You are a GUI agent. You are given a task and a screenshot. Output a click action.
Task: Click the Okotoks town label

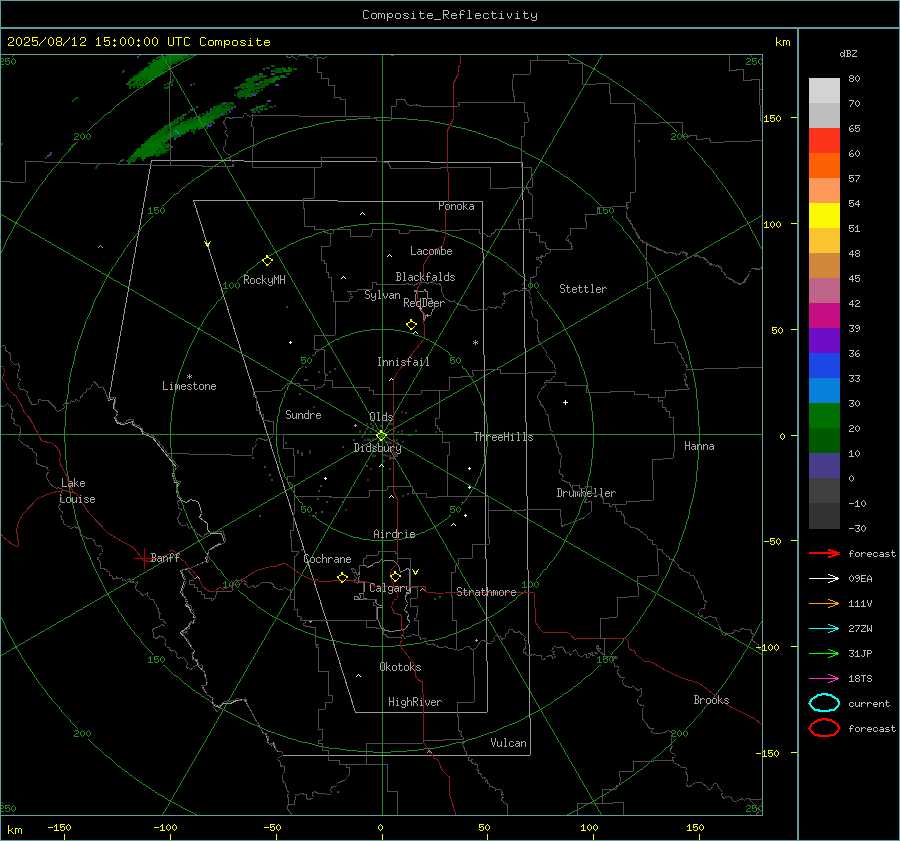click(x=400, y=667)
